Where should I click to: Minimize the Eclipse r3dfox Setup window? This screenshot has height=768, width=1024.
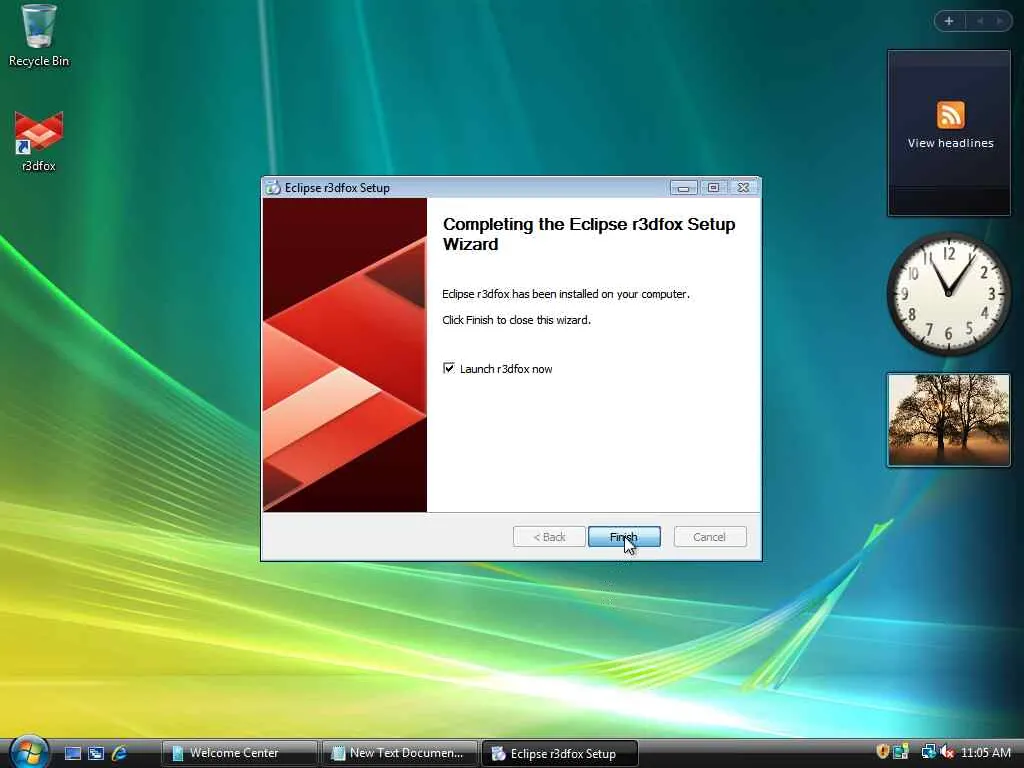(x=683, y=188)
